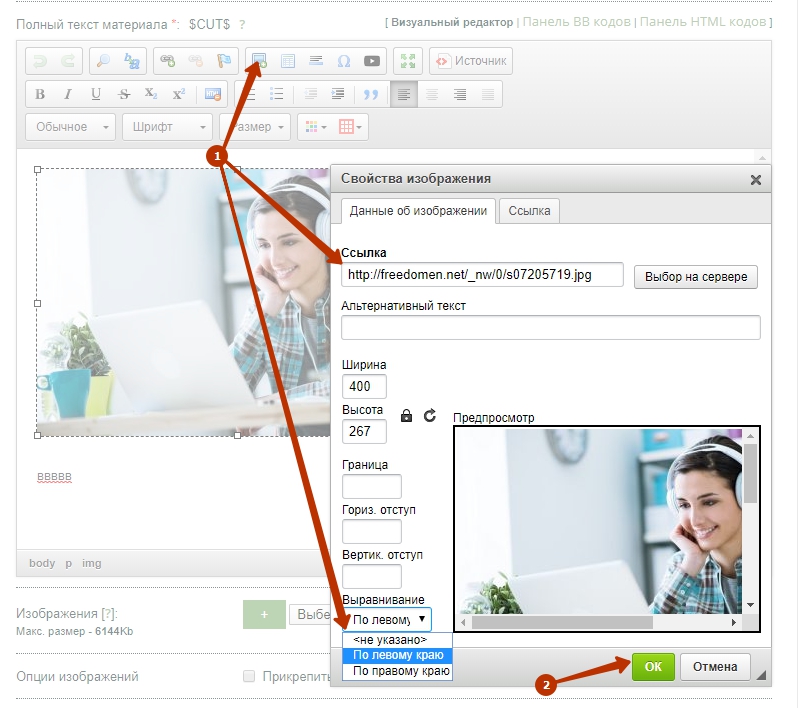Open the text color palette dropdown
Viewport: 798px width, 708px height.
(316, 127)
